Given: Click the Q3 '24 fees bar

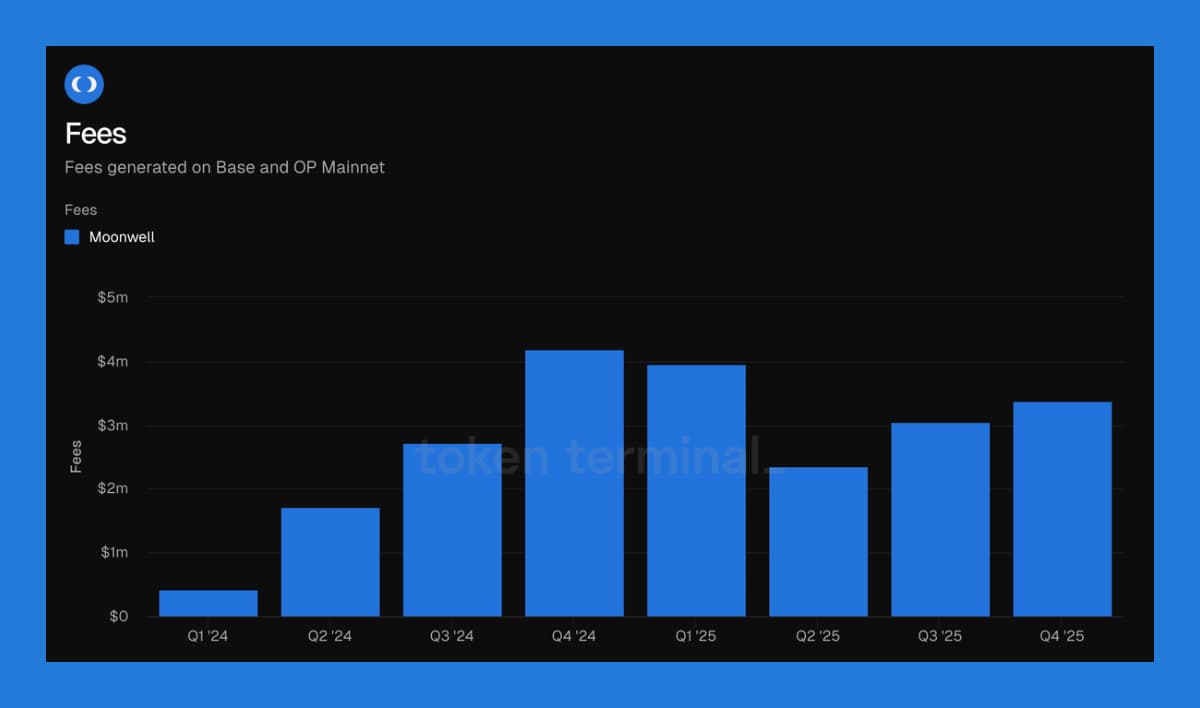Looking at the screenshot, I should [x=452, y=530].
